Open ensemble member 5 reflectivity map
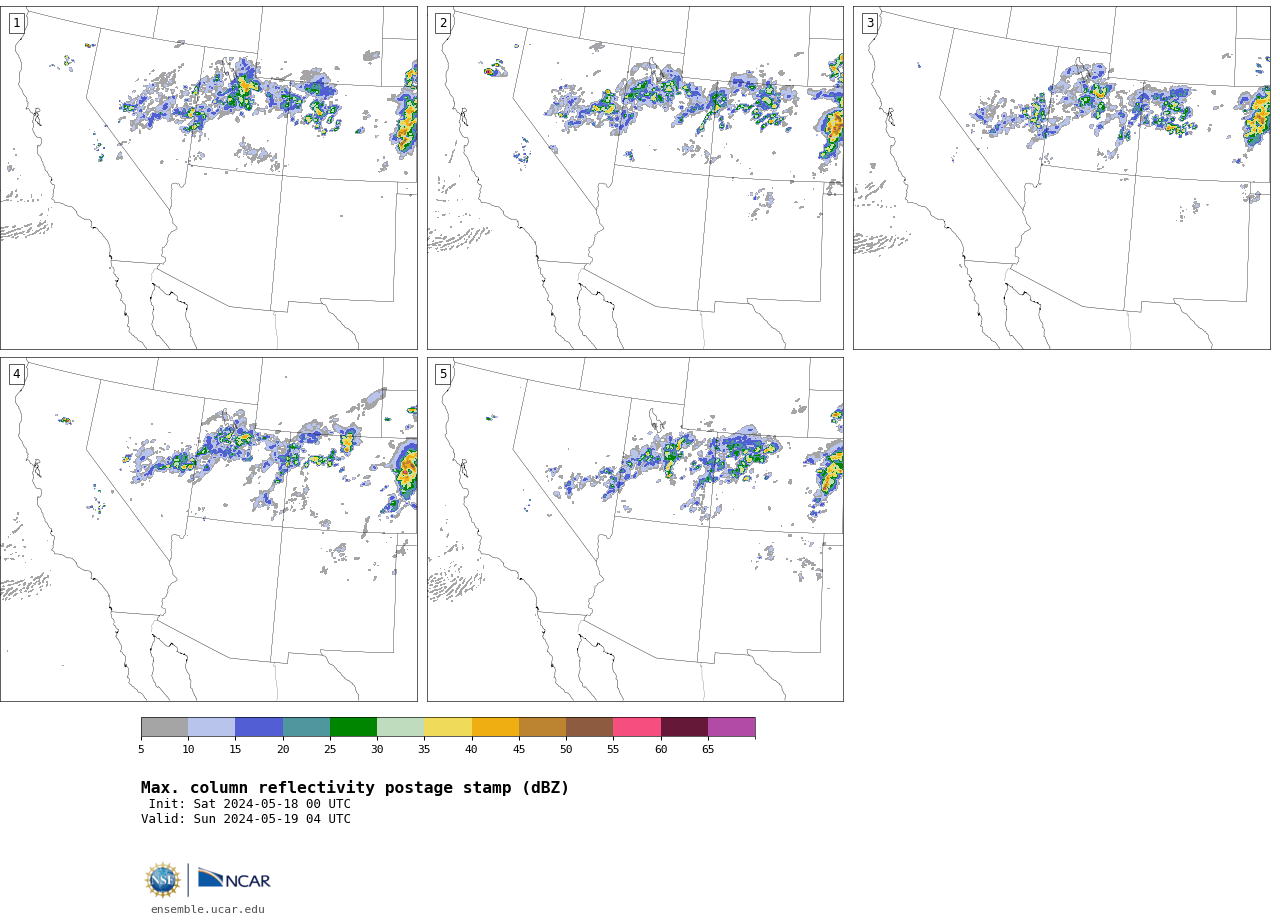Viewport: 1280px width, 920px height. point(635,529)
